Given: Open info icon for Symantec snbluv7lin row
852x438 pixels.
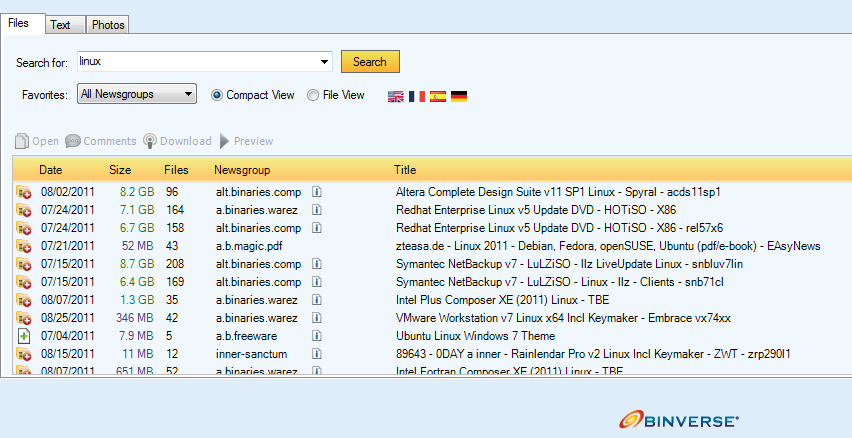Looking at the screenshot, I should click(317, 264).
